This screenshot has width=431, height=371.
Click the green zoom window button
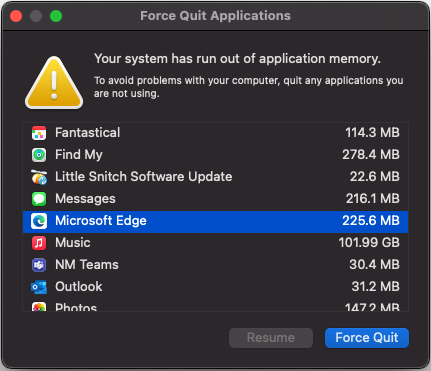tap(56, 16)
